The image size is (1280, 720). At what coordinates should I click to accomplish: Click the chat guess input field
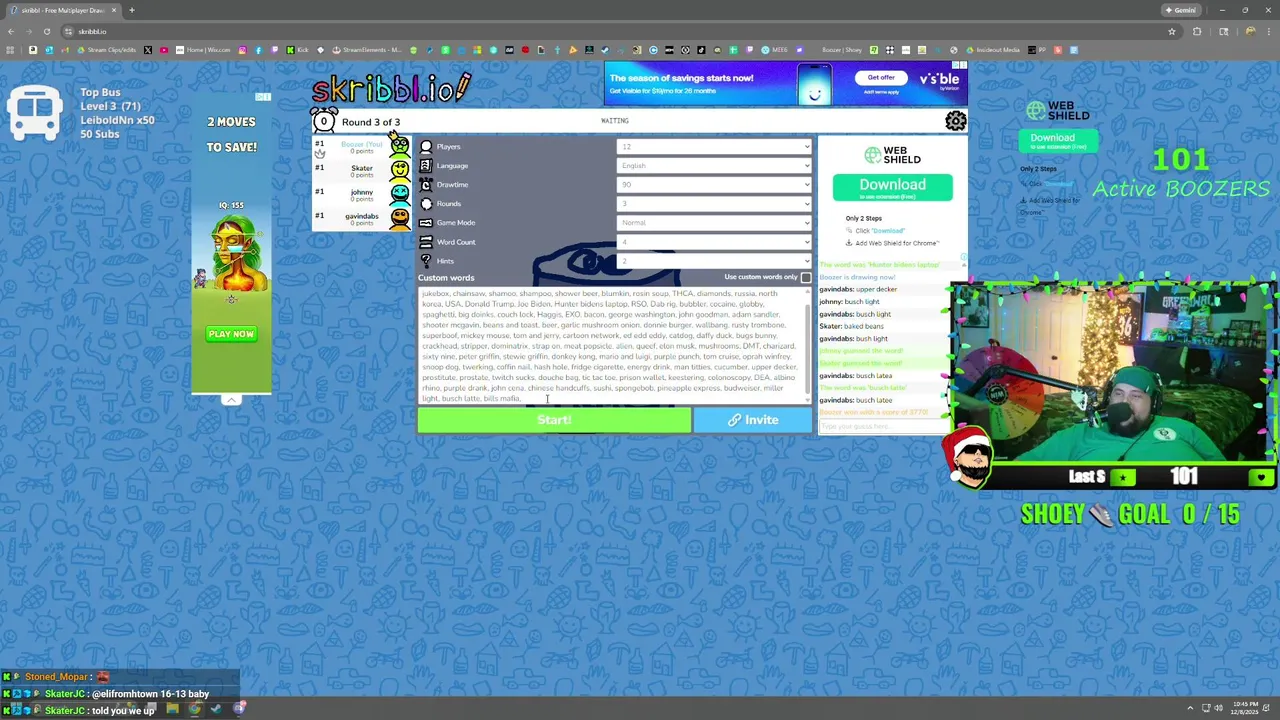point(883,427)
